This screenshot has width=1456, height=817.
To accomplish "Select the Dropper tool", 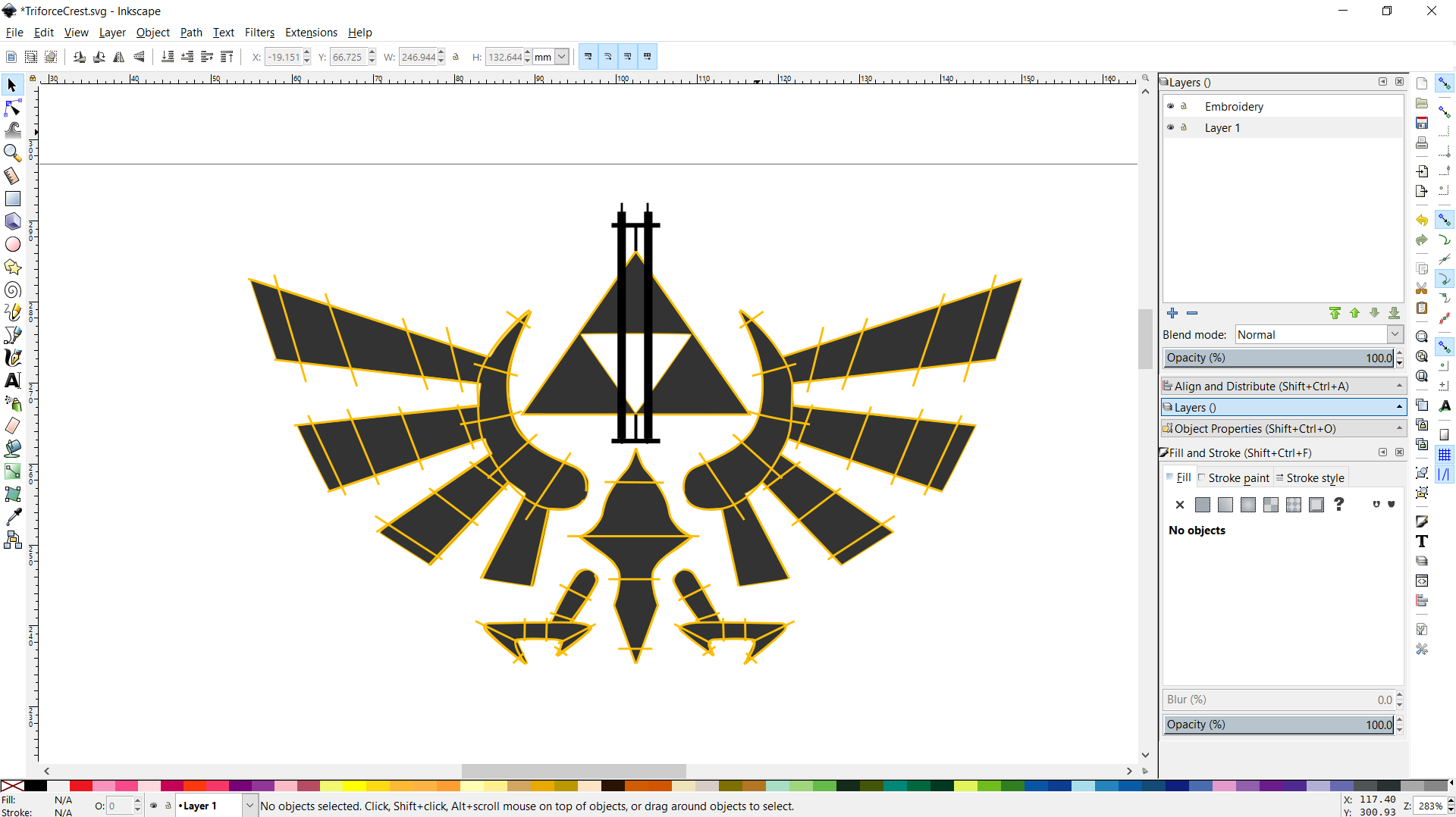I will click(12, 516).
